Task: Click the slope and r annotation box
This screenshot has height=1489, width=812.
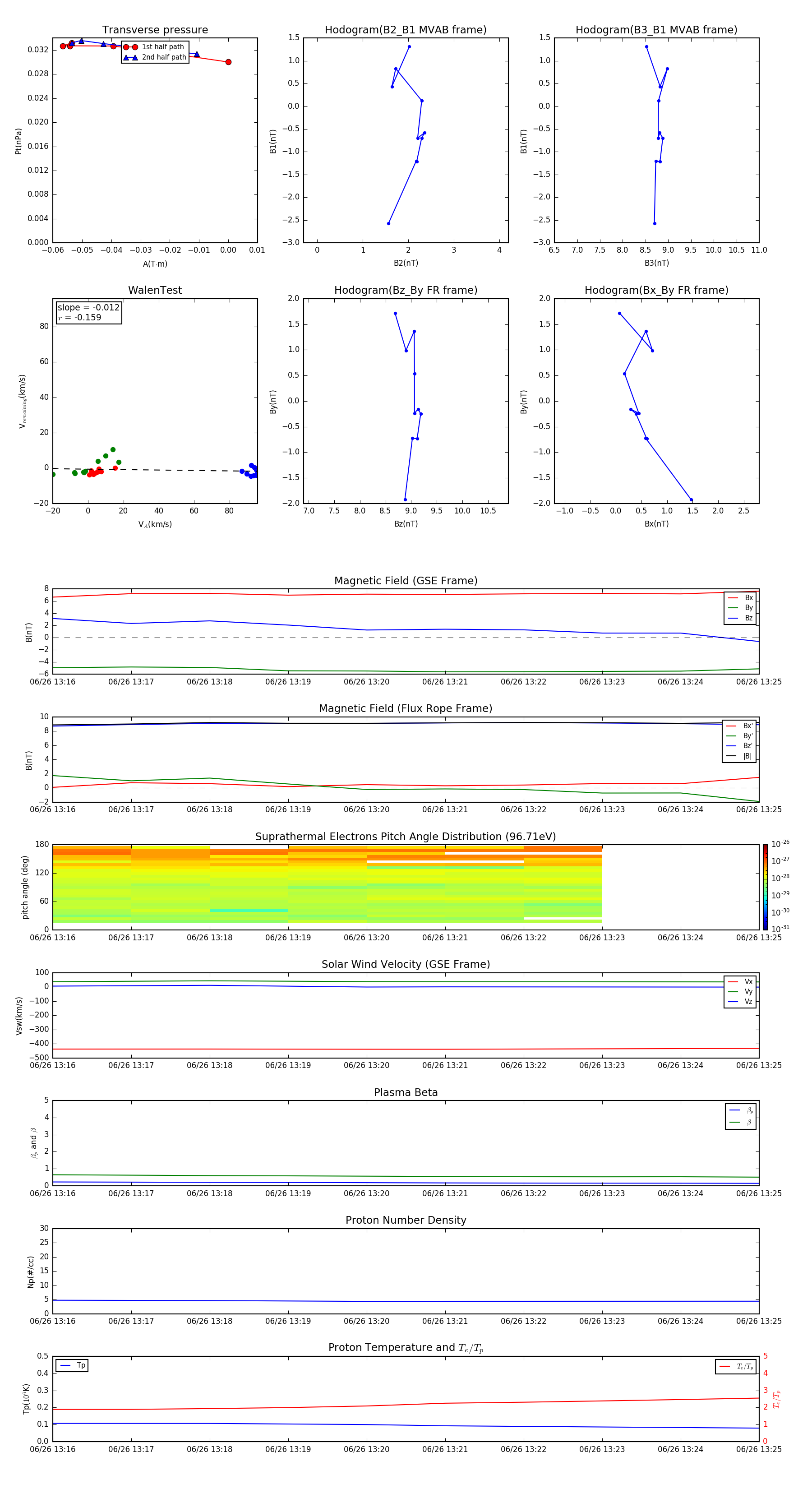Action: pyautogui.click(x=88, y=313)
